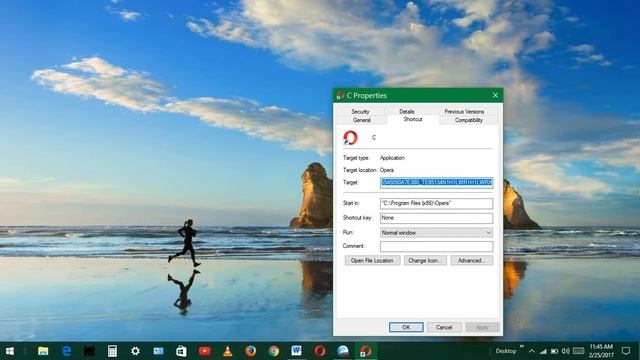Switch to the Details tab
The height and width of the screenshot is (360, 640).
coord(407,111)
